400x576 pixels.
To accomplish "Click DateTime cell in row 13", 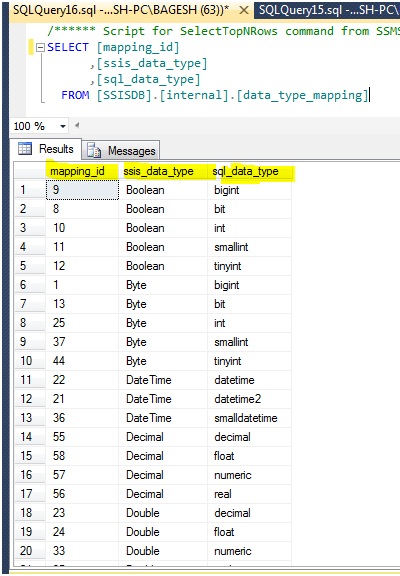I will tap(163, 418).
